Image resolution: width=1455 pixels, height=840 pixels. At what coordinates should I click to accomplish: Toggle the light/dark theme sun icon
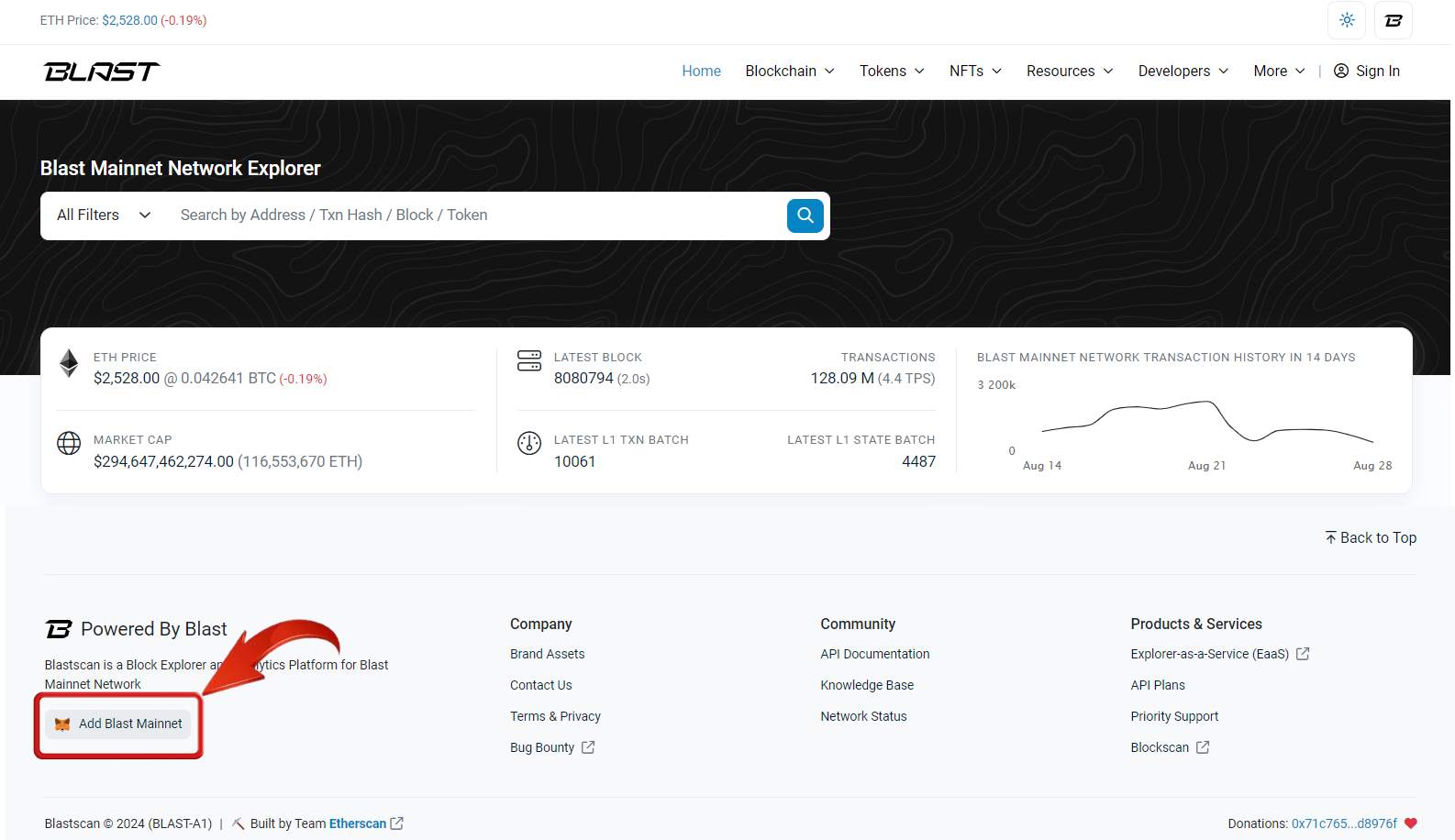tap(1347, 20)
